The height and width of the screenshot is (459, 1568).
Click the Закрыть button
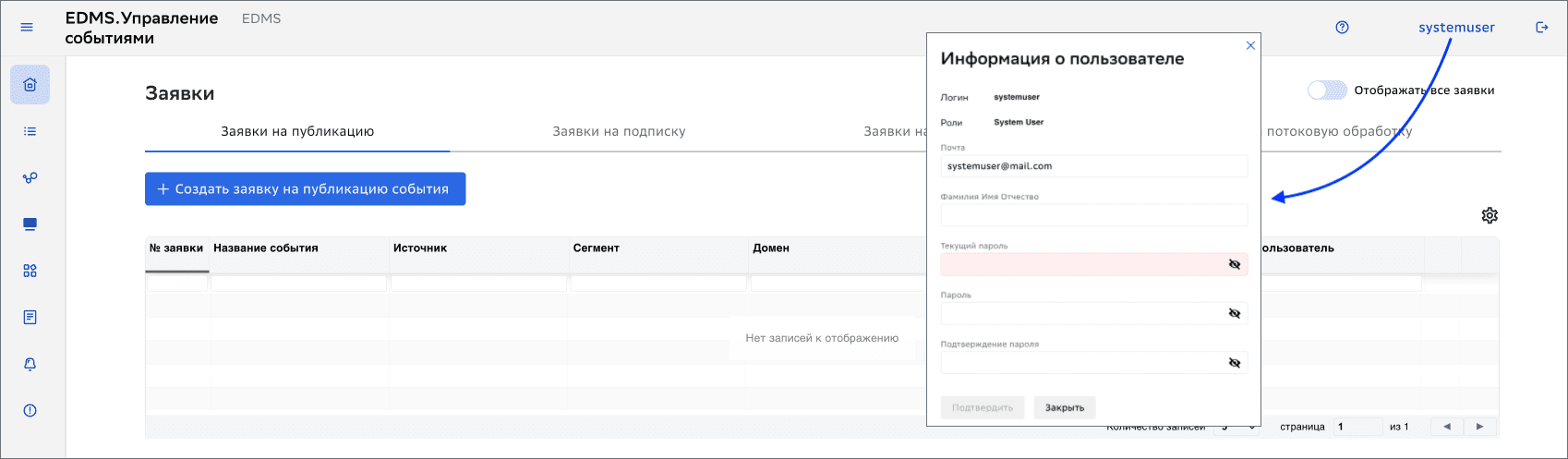(x=1065, y=407)
